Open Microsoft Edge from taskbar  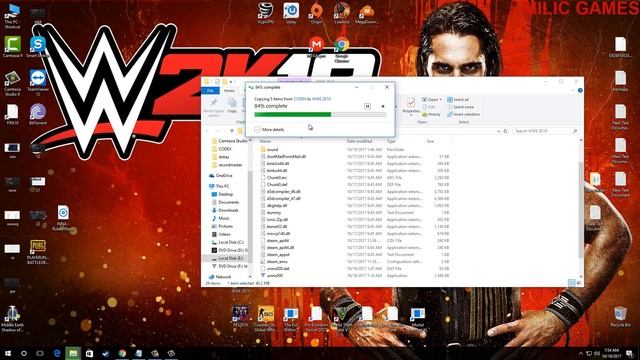57,353
